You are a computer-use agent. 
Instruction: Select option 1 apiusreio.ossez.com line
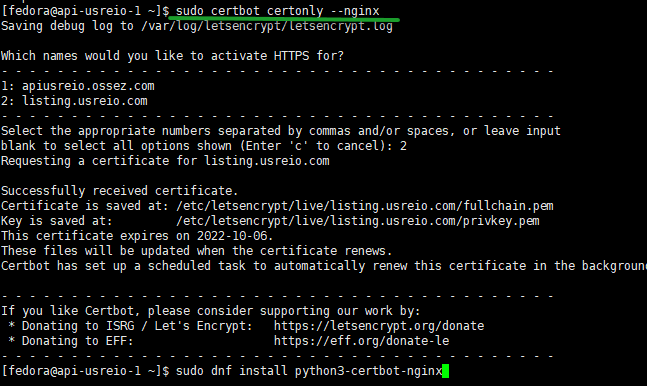[x=78, y=86]
